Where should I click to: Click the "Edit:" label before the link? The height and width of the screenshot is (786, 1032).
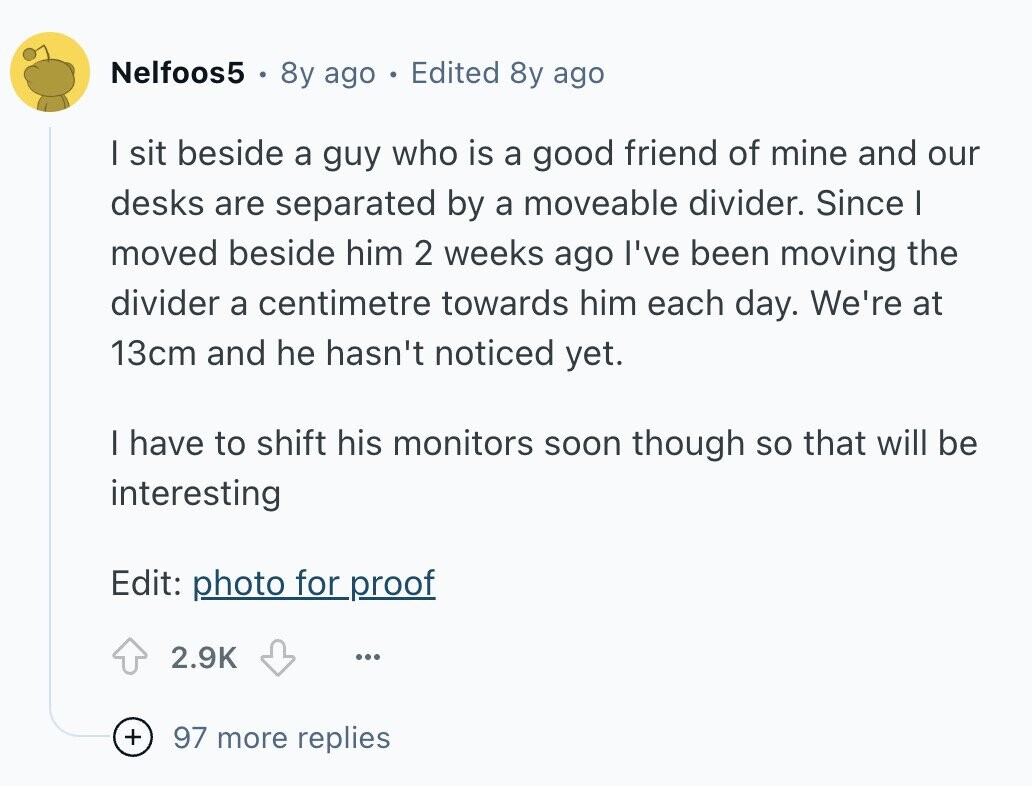(146, 582)
